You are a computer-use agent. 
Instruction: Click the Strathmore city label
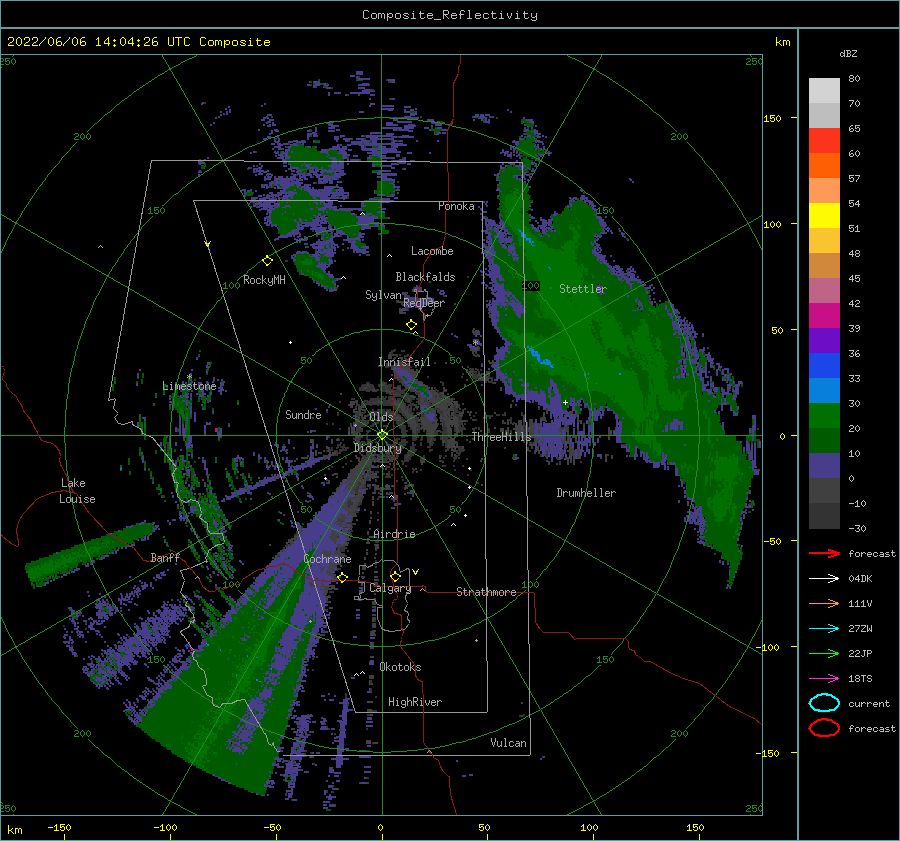coord(487,592)
